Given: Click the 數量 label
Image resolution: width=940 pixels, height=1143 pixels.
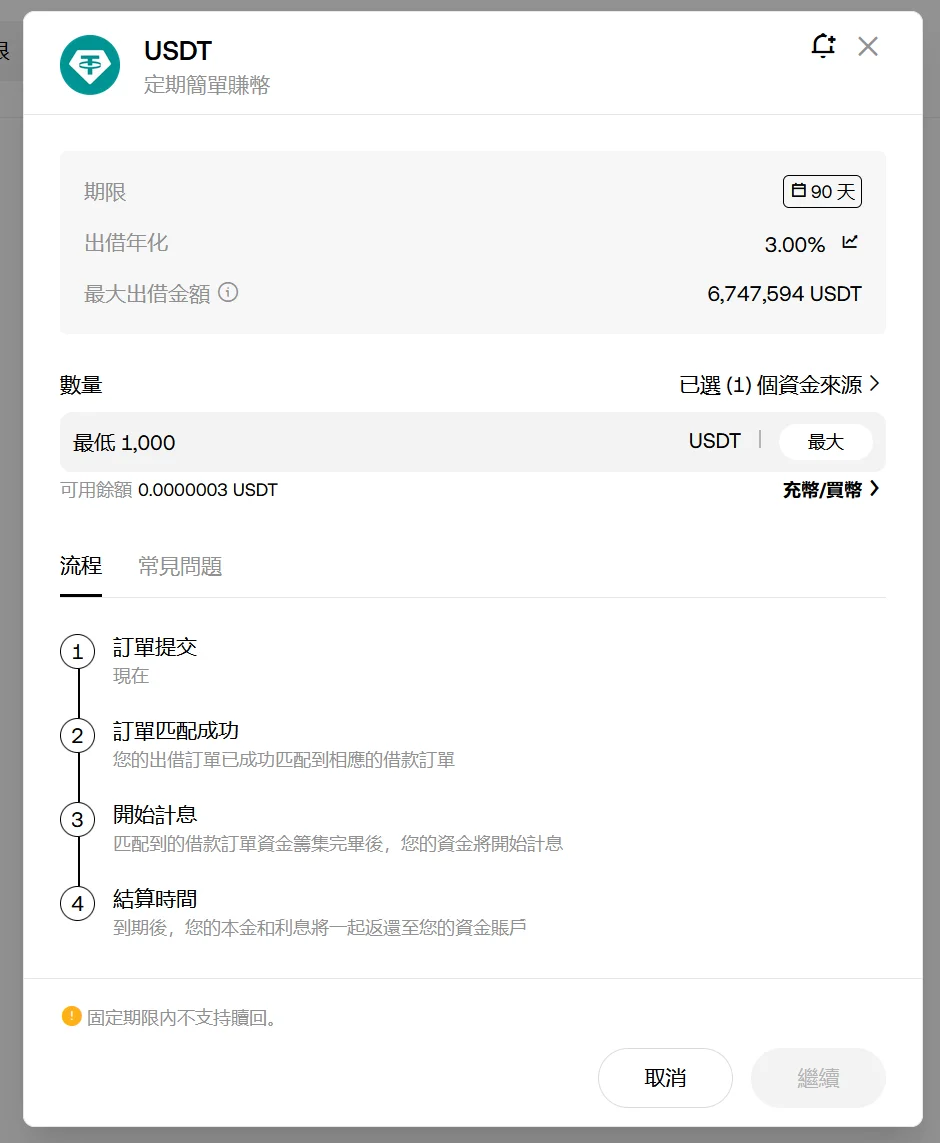Looking at the screenshot, I should click(81, 385).
